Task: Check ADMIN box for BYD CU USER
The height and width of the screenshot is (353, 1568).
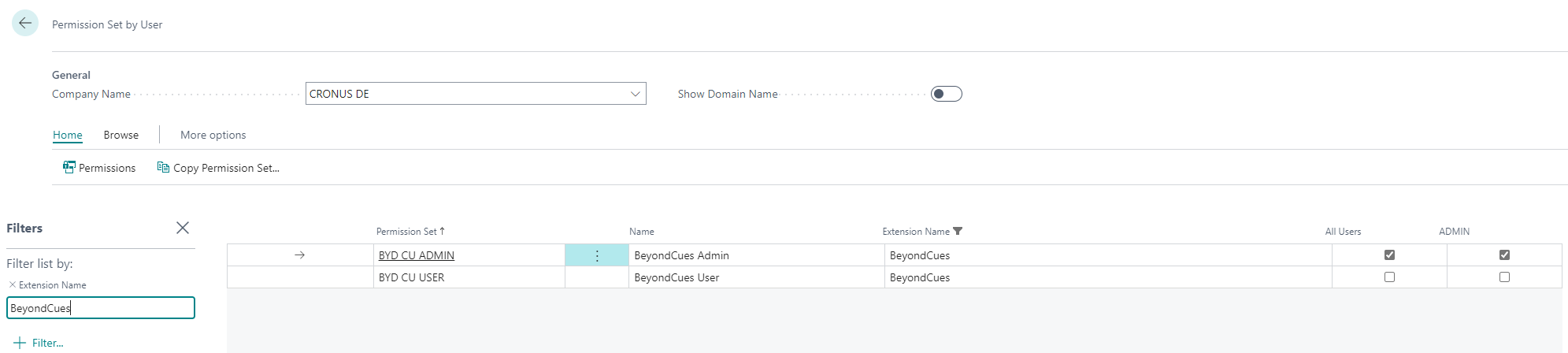Action: tap(1504, 277)
